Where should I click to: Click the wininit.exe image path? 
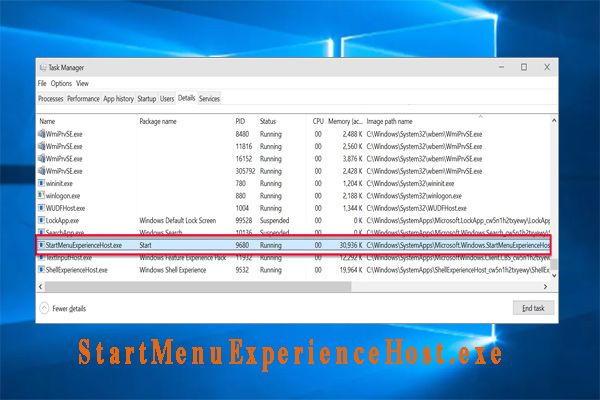coord(410,184)
